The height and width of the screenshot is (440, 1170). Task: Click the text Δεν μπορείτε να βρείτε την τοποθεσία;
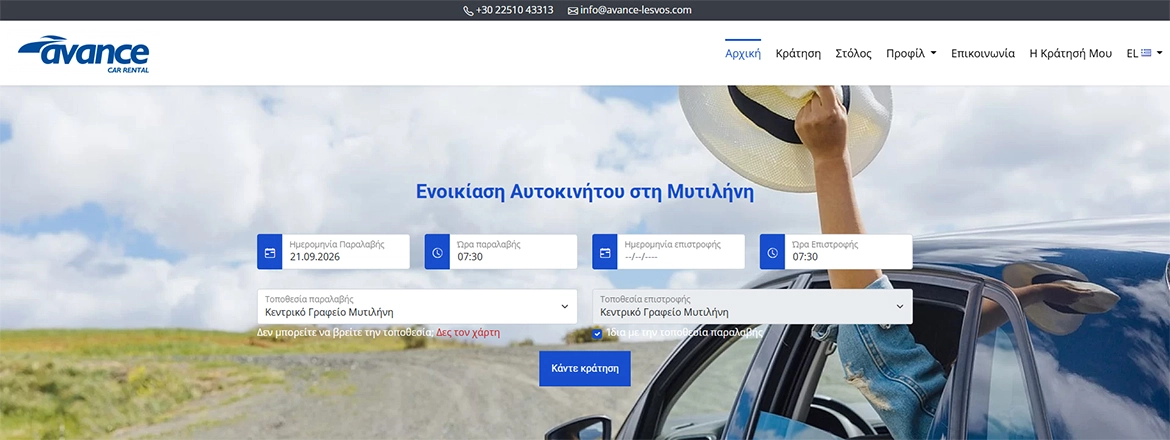345,333
